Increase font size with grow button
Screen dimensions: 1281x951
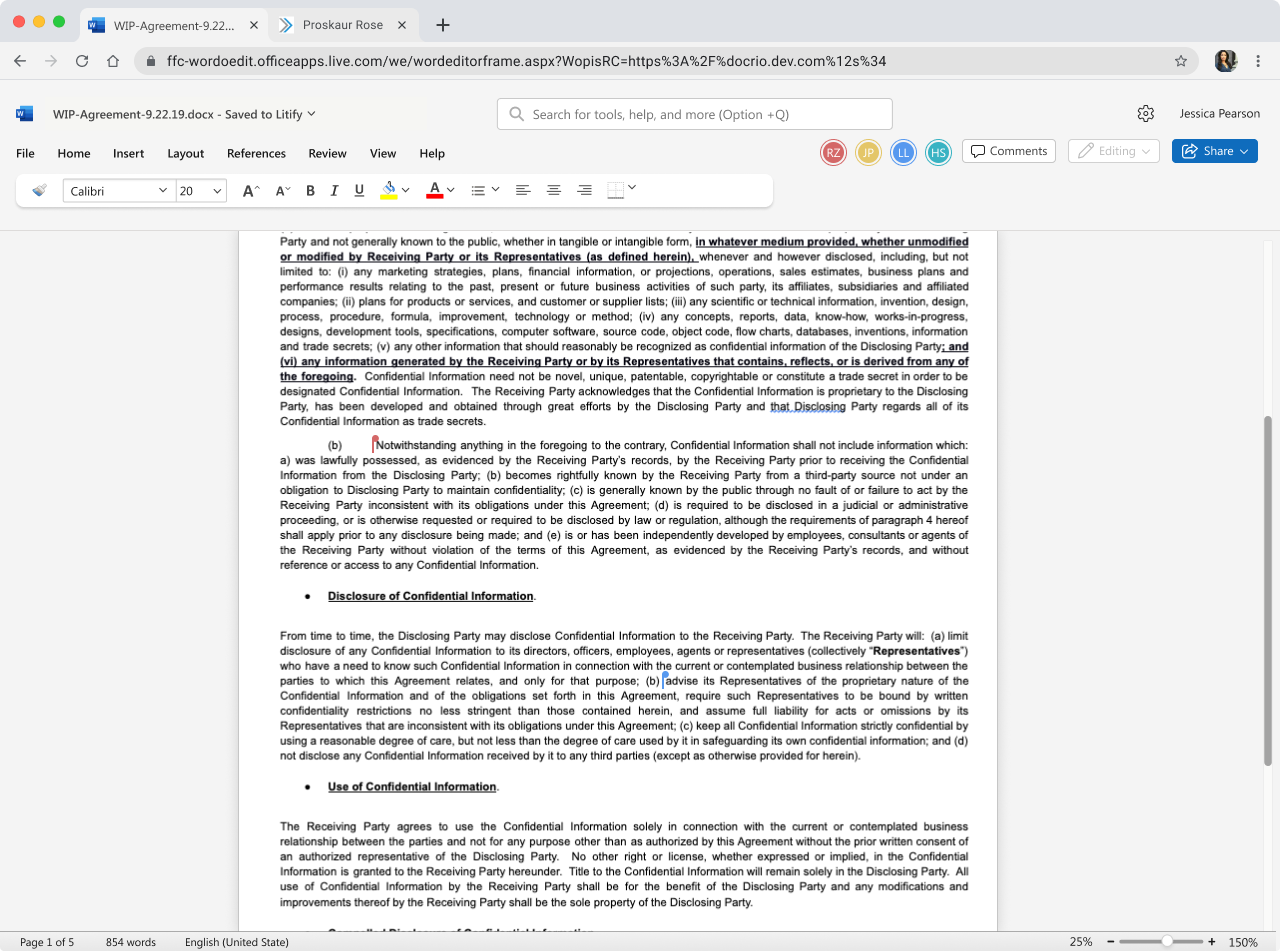252,190
